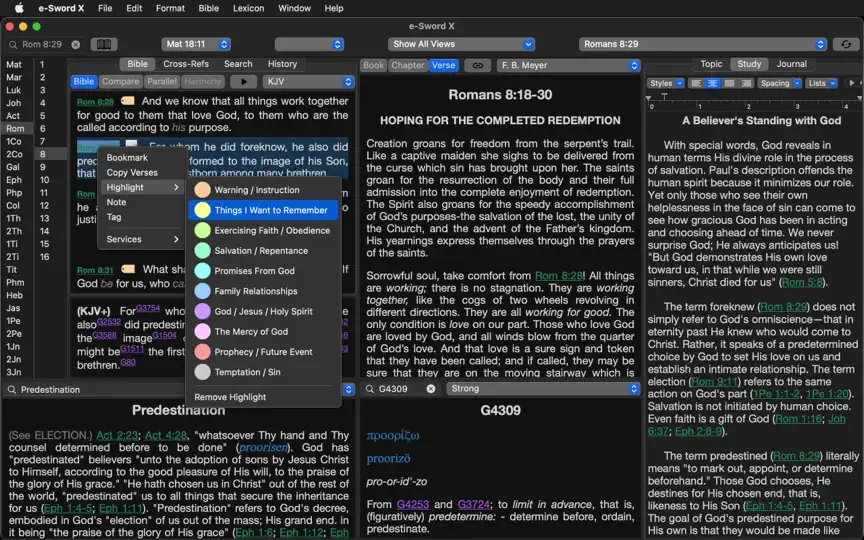Open the Lists dropdown
Screen dimensions: 864x540
pos(821,83)
